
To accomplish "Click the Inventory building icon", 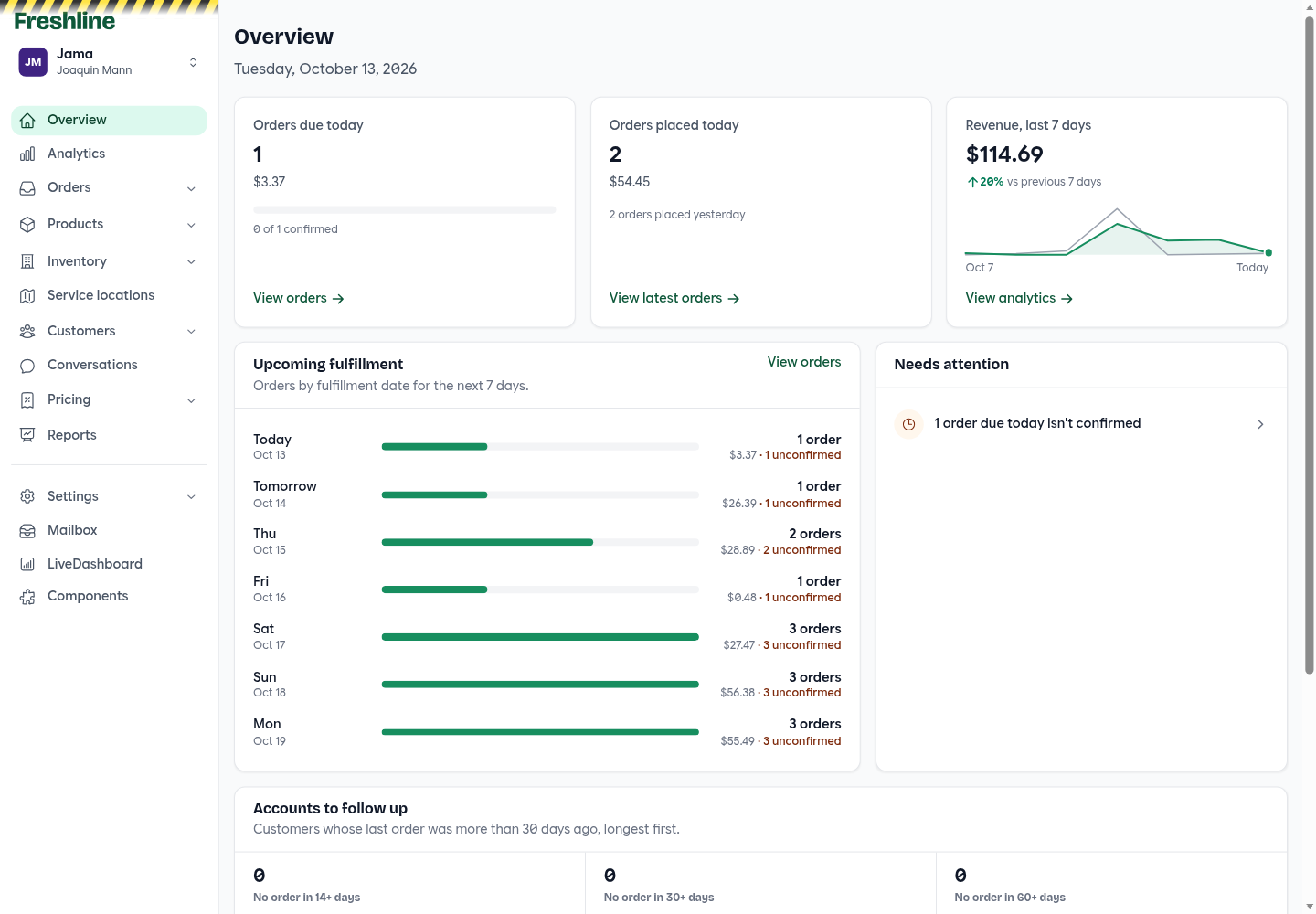I will [27, 262].
